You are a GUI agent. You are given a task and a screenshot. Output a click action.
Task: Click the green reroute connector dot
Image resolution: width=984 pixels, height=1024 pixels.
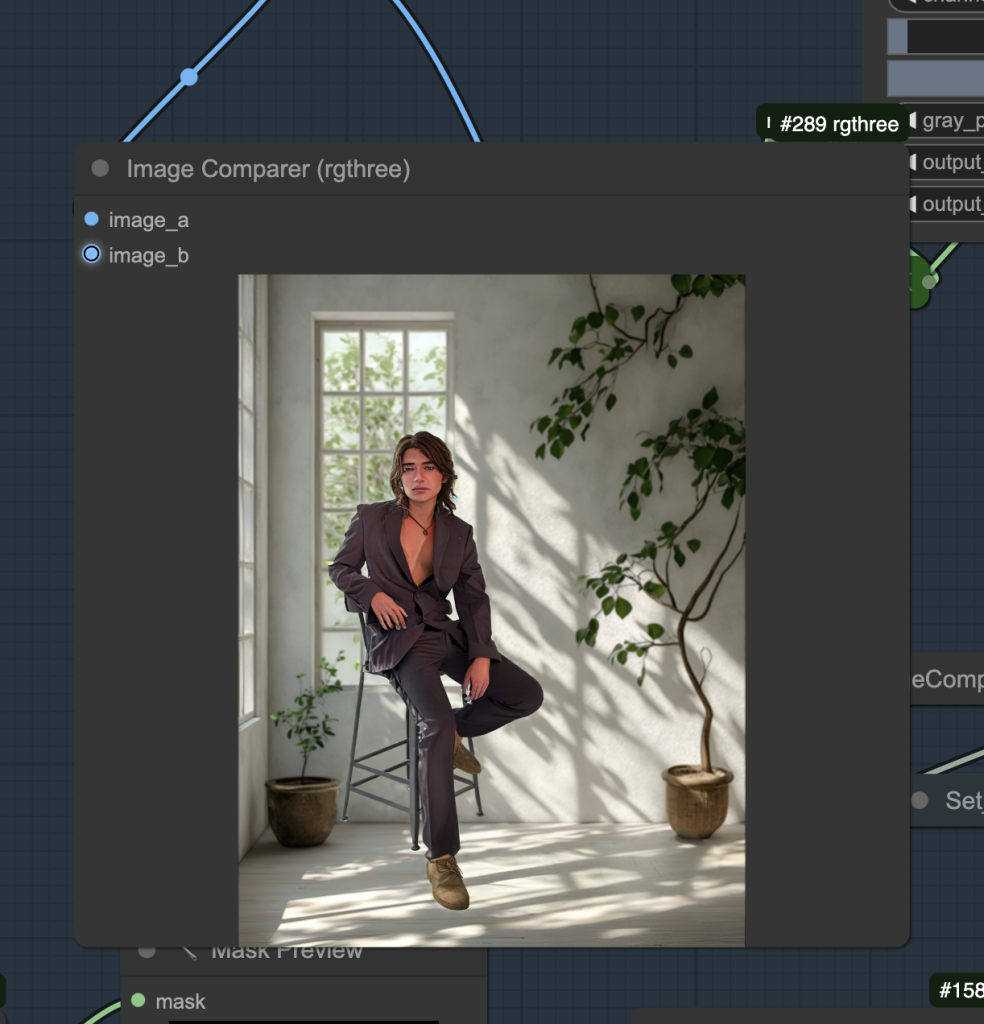[x=928, y=281]
